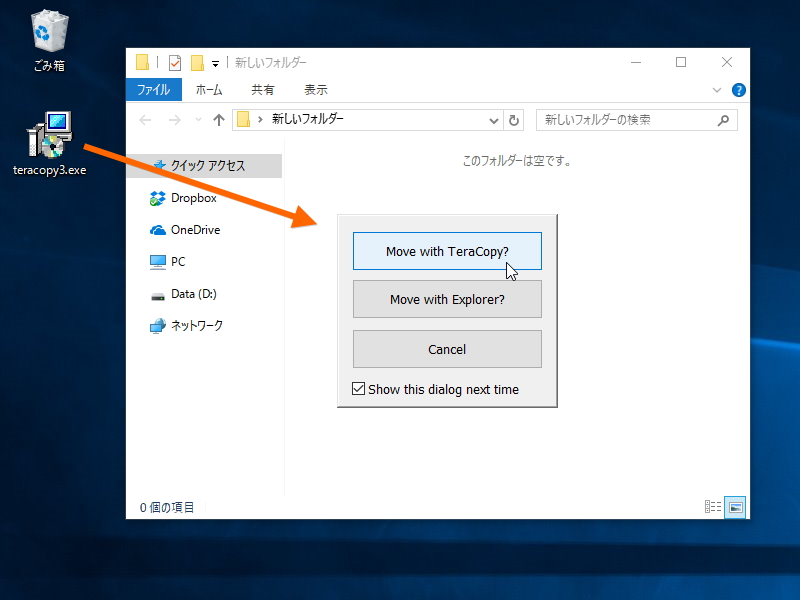Switch to details view layout

[x=713, y=507]
